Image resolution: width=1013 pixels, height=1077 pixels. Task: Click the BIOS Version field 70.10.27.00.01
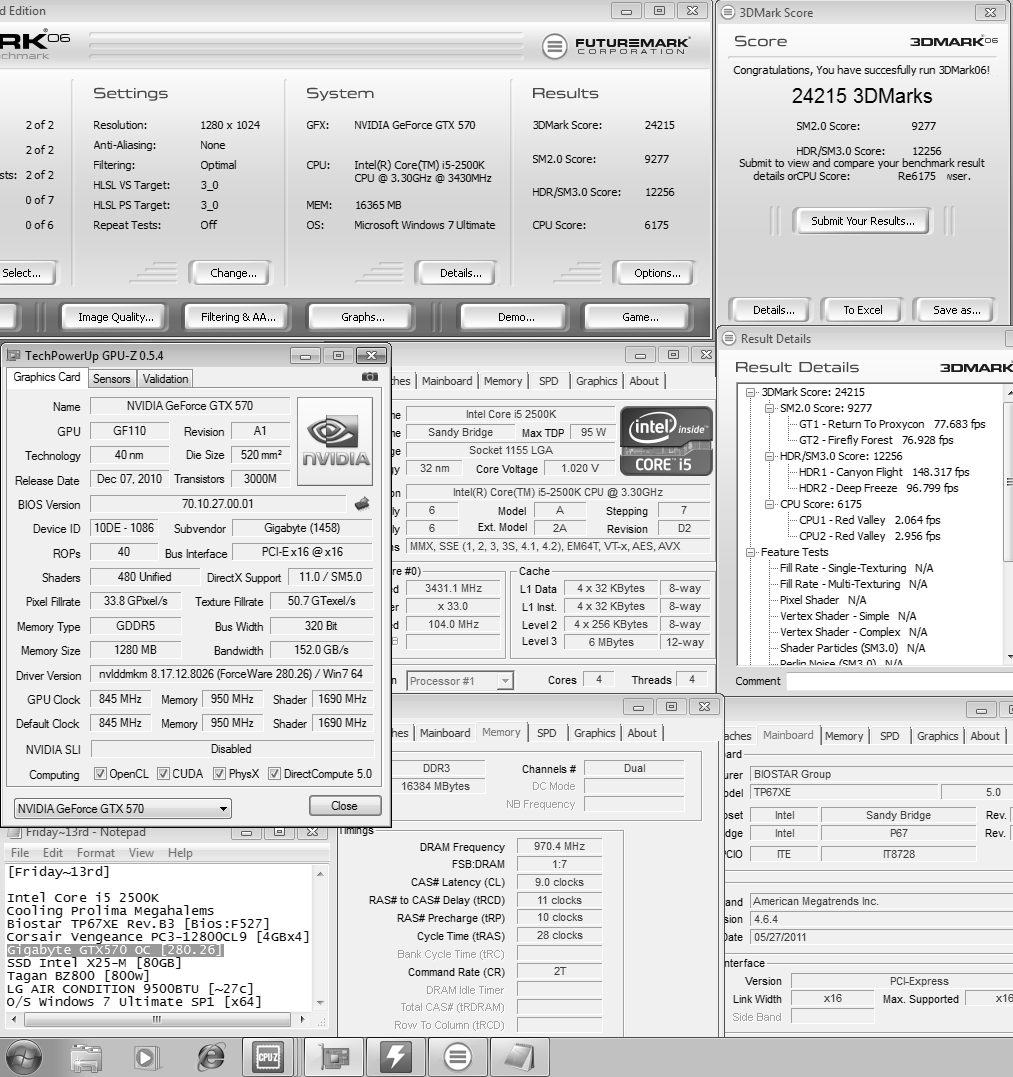pos(218,503)
